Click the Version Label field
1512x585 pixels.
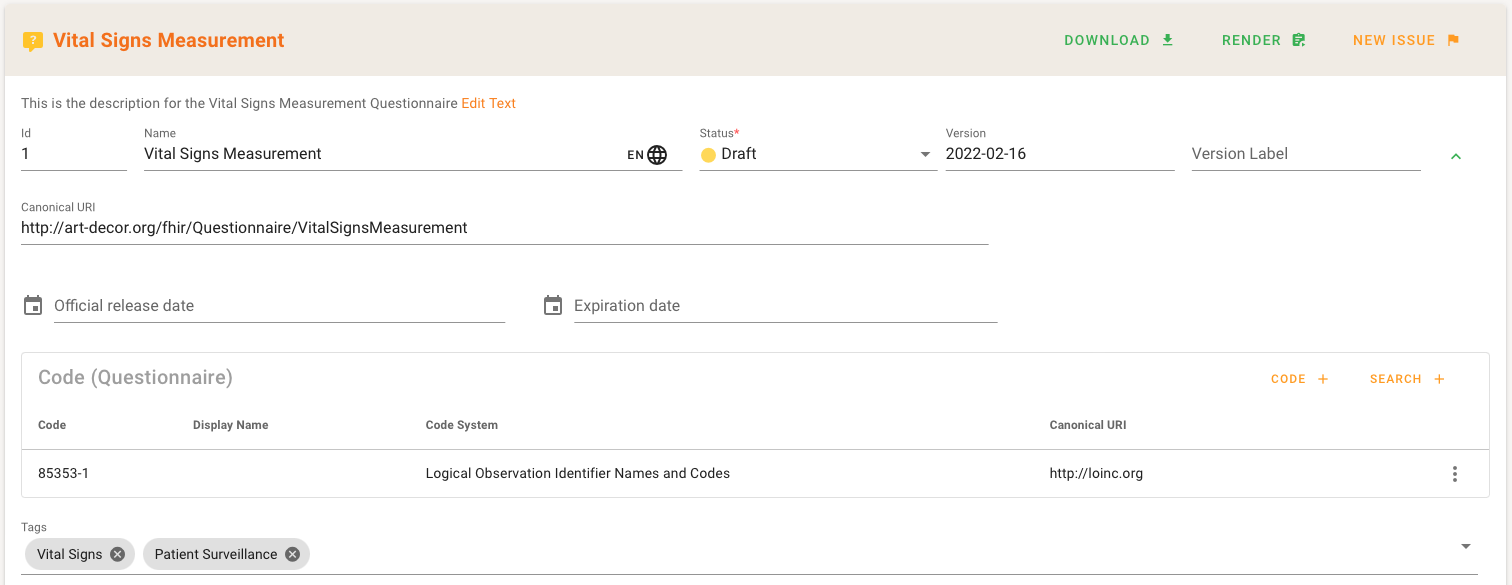pos(1305,154)
